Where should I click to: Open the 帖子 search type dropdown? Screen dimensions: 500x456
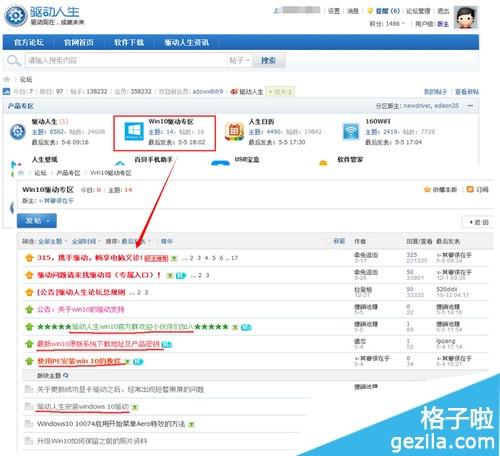239,60
